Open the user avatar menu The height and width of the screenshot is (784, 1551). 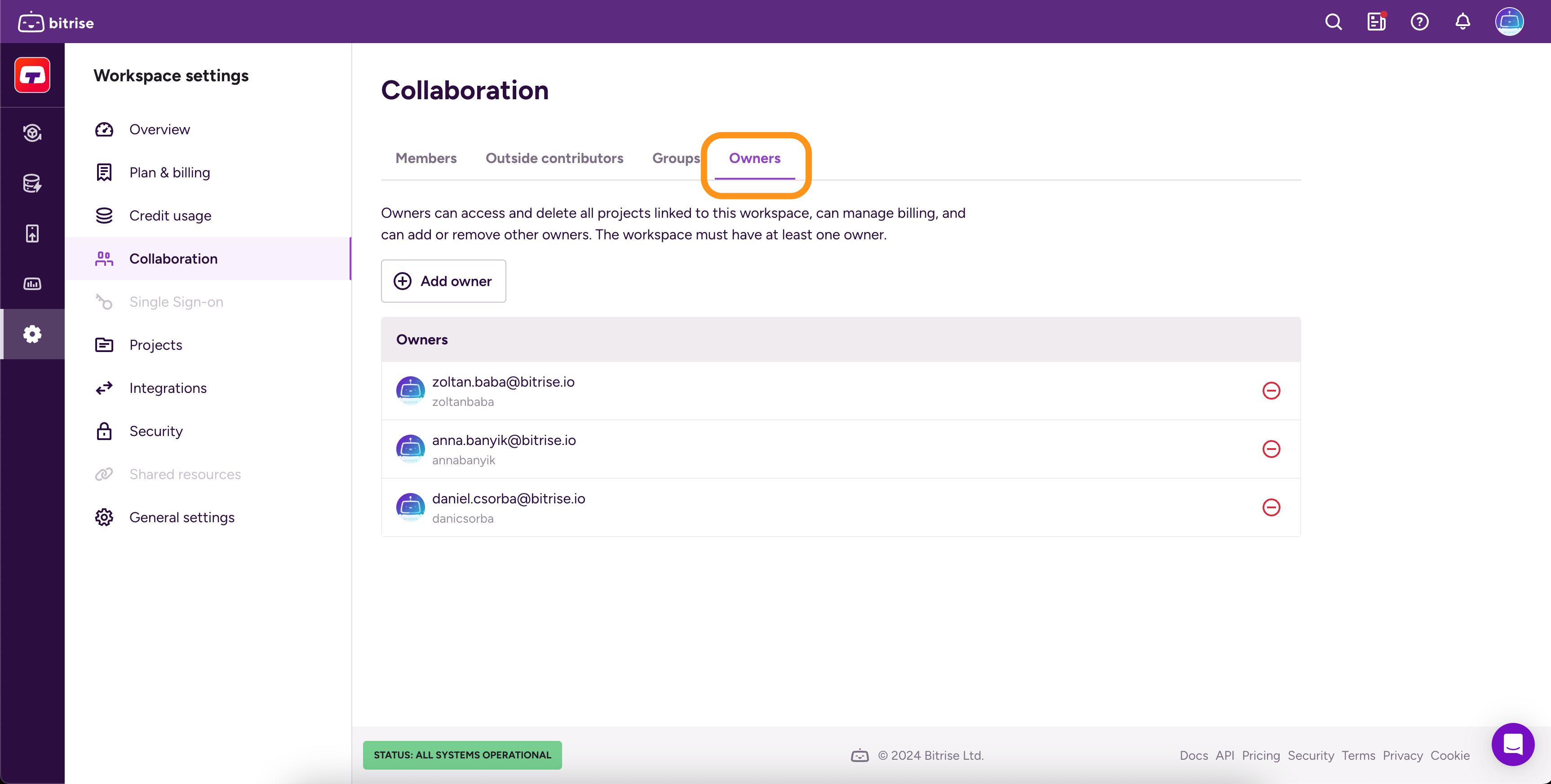pos(1509,22)
